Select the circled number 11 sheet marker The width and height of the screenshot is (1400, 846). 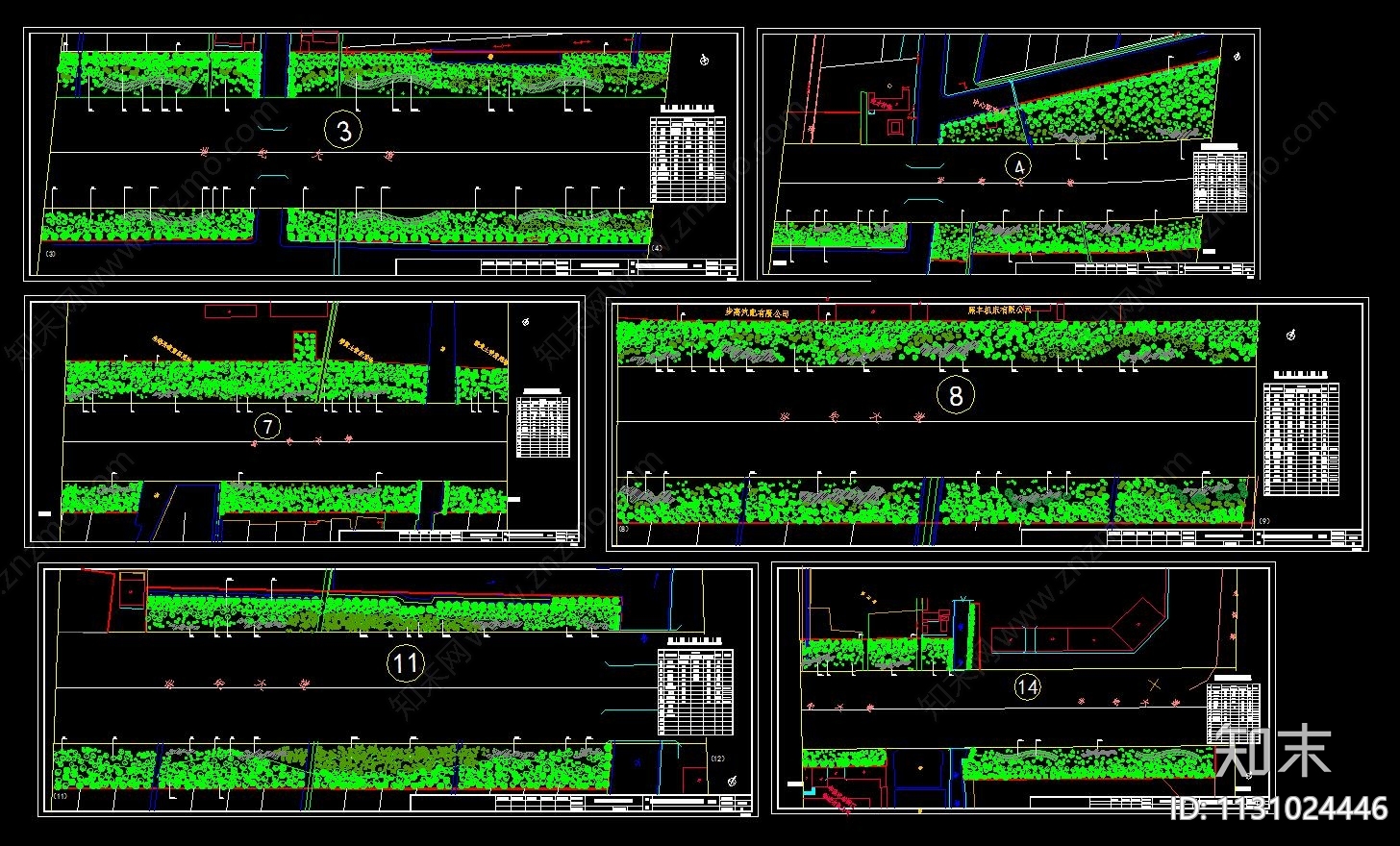[x=405, y=662]
